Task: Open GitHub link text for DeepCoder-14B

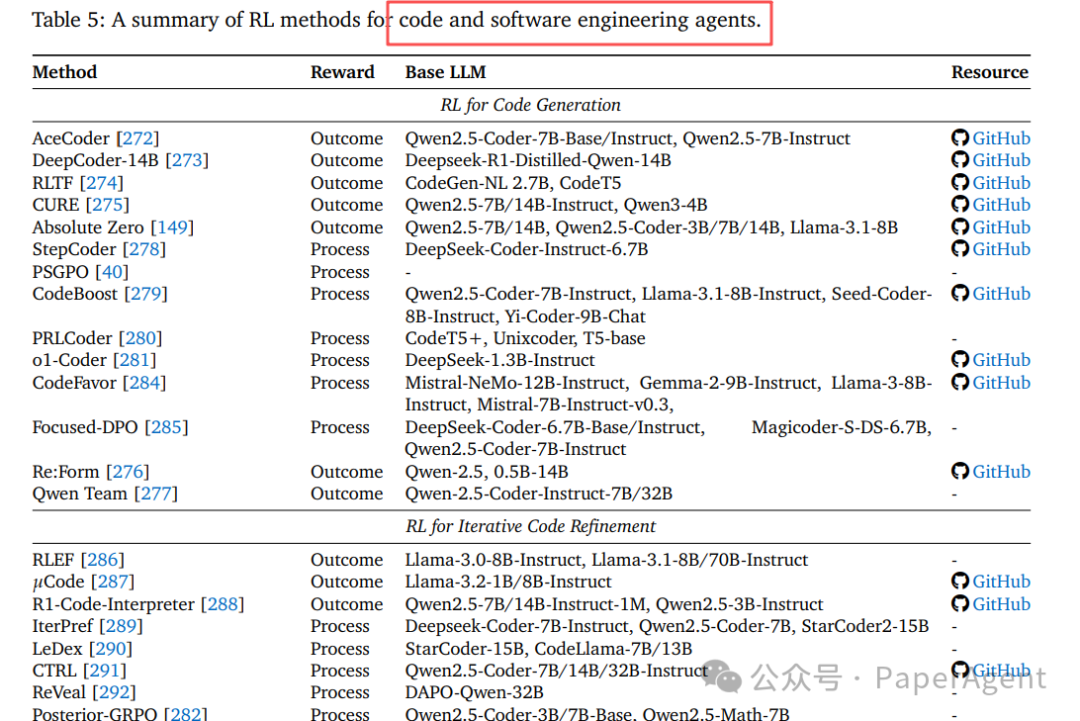Action: tap(1001, 160)
